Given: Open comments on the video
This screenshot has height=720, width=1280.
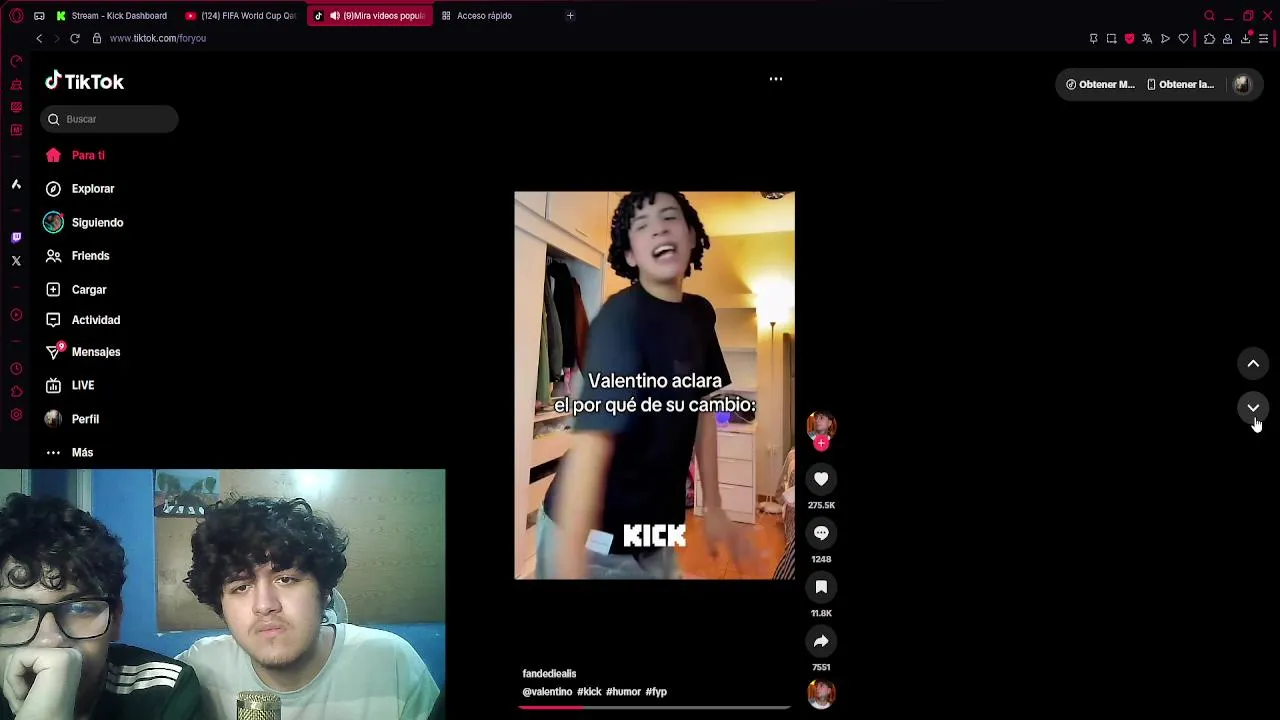Looking at the screenshot, I should tap(821, 533).
